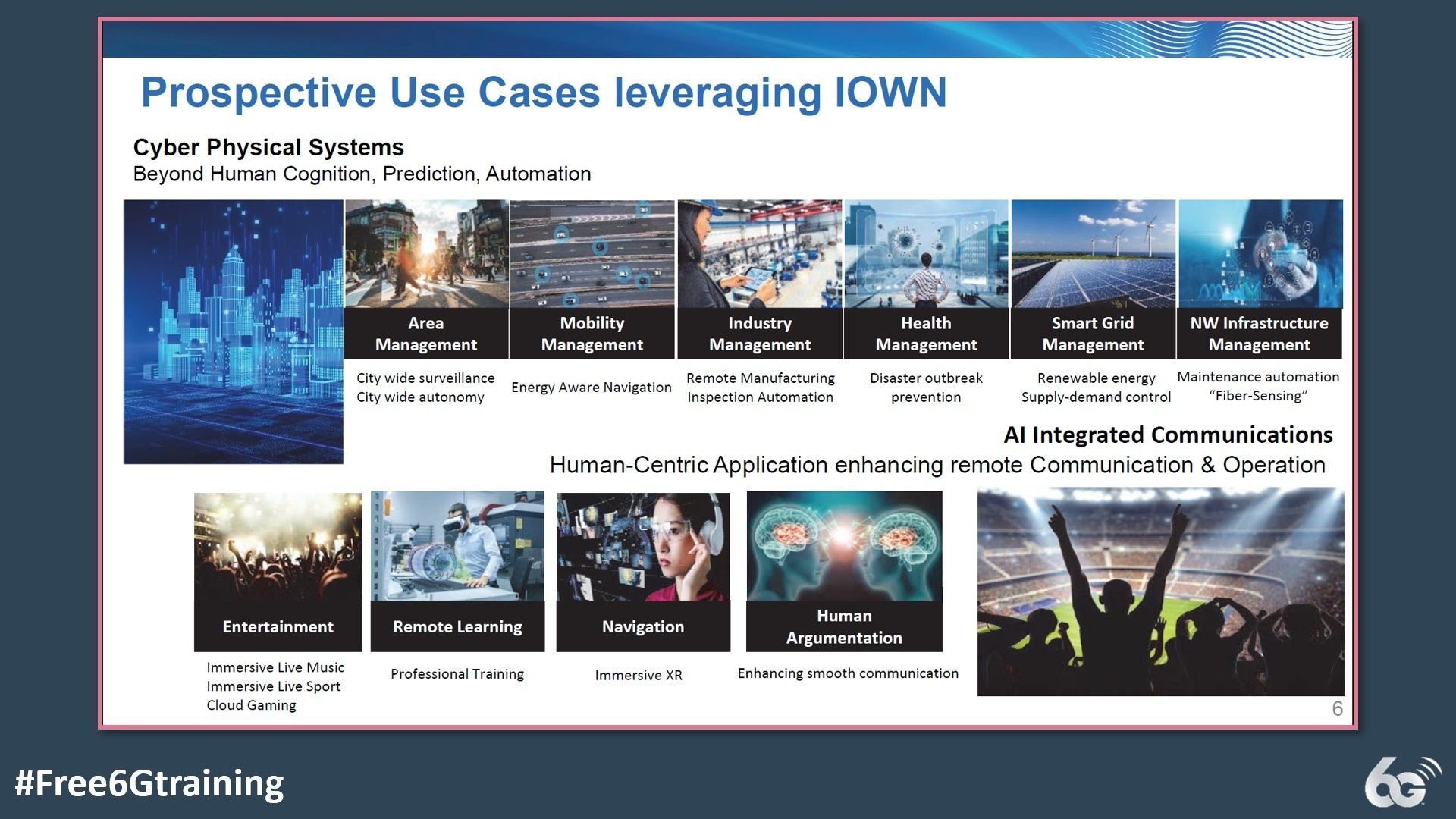Click the NW Infrastructure Management image

coord(1260,253)
